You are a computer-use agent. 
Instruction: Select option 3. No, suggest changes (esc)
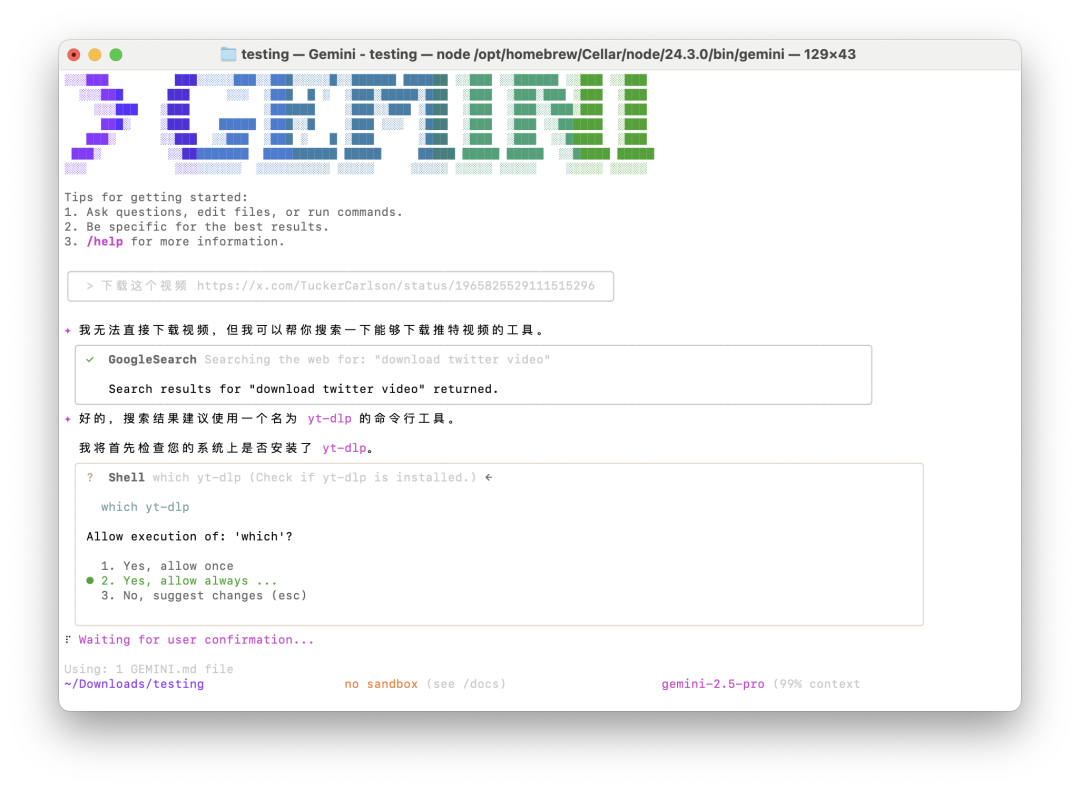(204, 596)
